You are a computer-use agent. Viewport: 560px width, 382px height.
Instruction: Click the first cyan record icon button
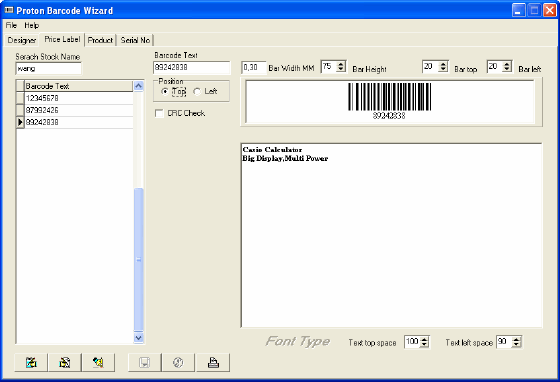(31, 362)
